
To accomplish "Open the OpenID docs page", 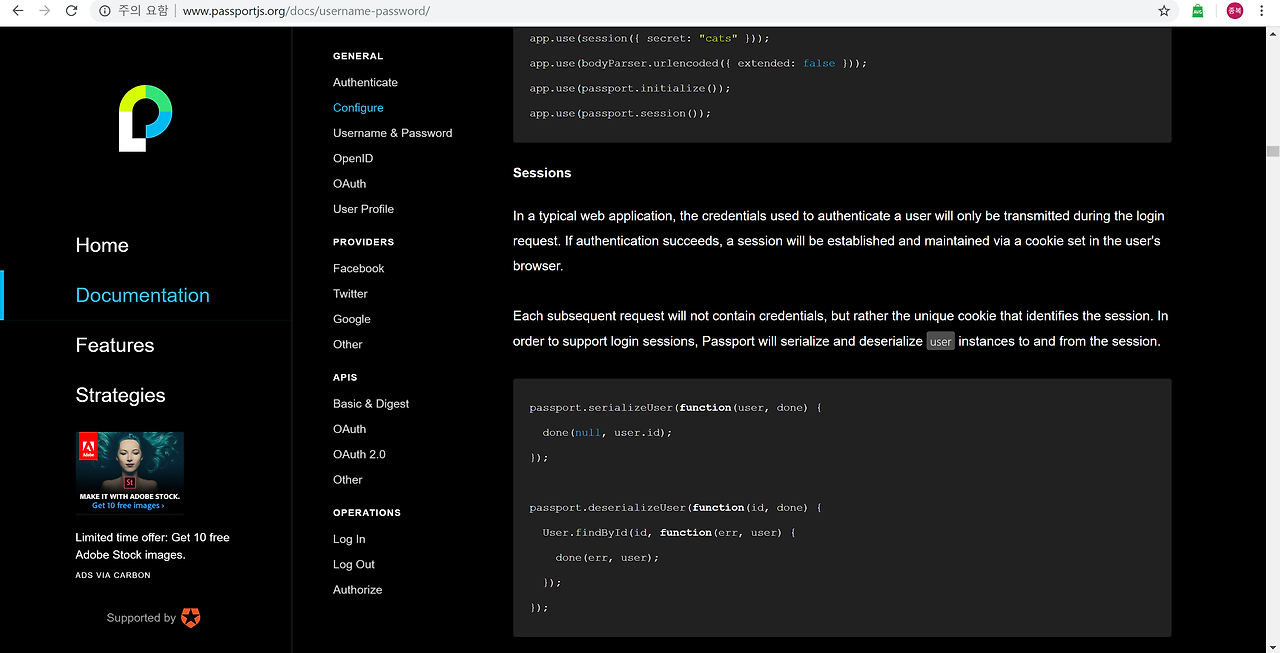I will 353,158.
